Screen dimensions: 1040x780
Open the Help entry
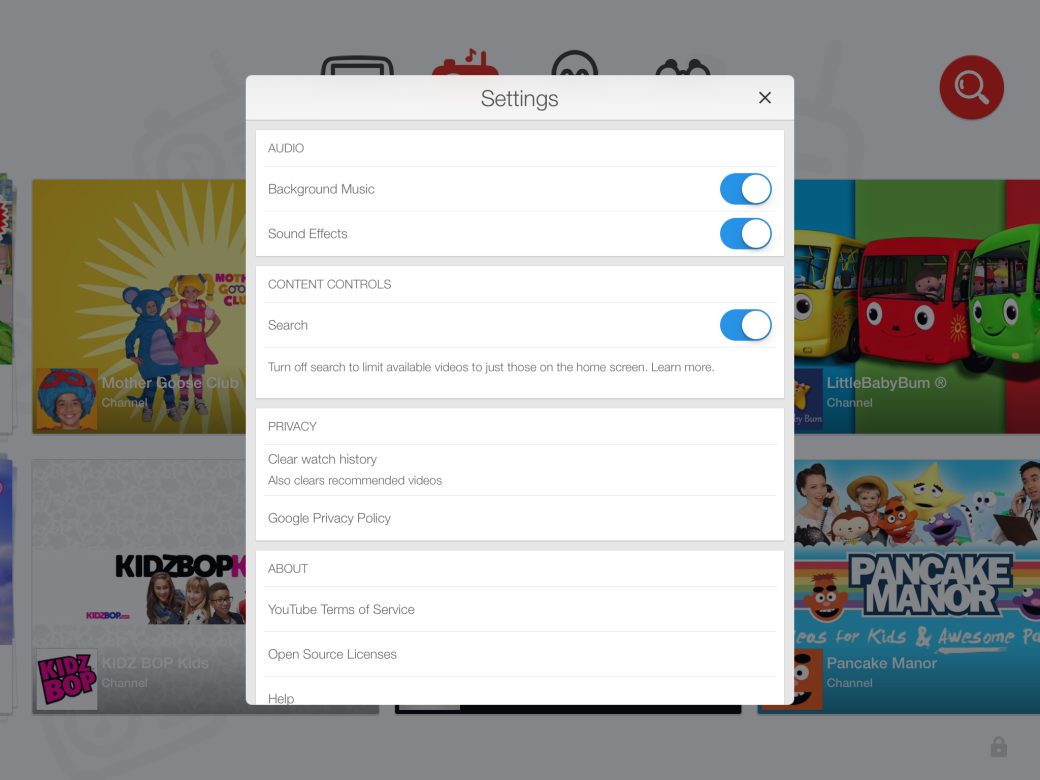coord(281,697)
